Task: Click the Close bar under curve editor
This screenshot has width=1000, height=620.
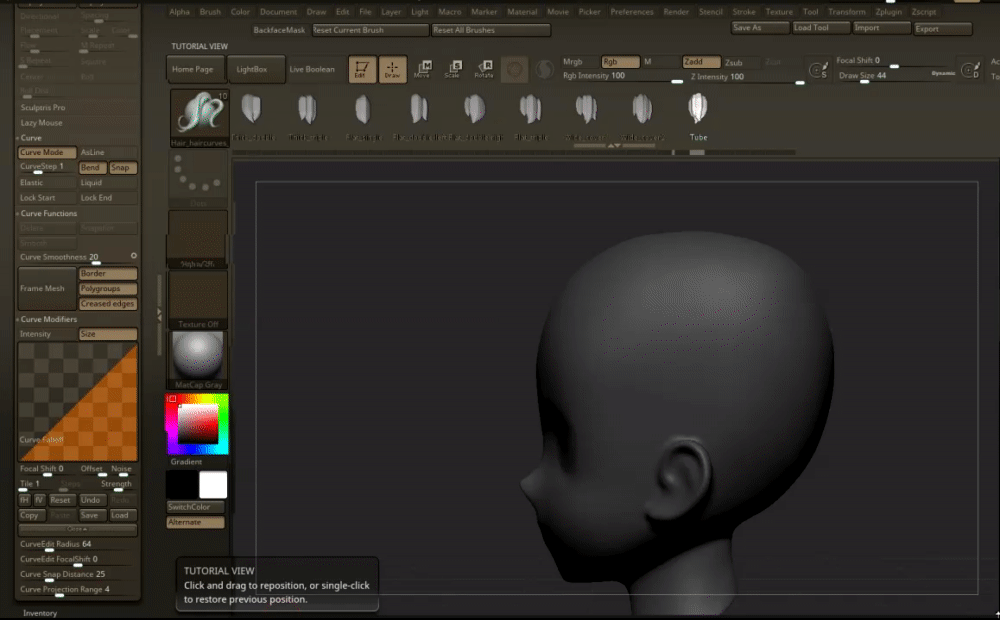Action: tap(77, 529)
